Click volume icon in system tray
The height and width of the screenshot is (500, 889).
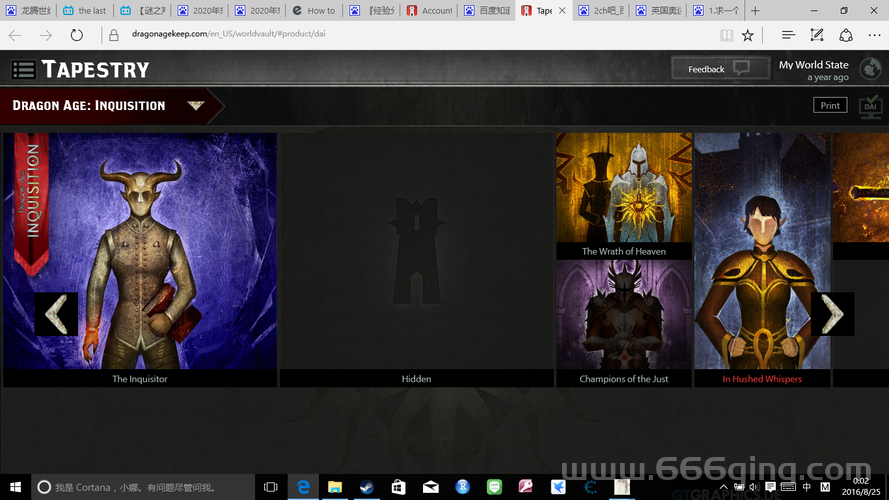754,487
